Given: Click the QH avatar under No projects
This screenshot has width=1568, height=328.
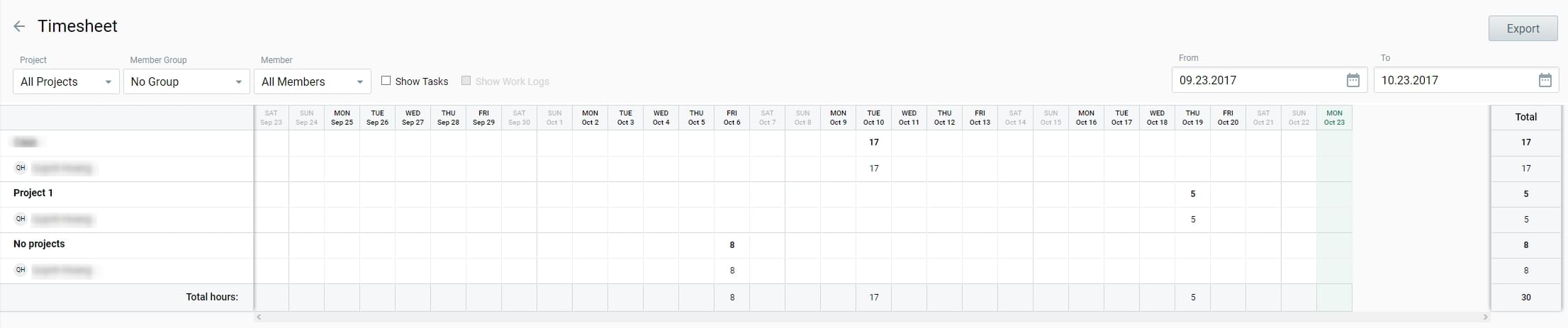Looking at the screenshot, I should 21,270.
